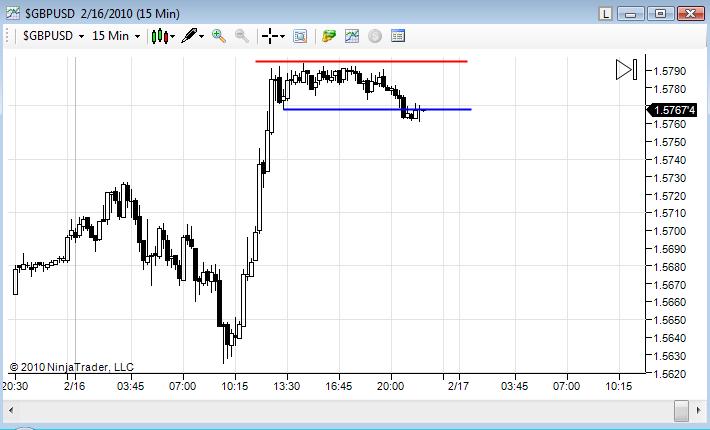Screen dimensions: 710x430
Task: Click the jump-to-latest-bar arrow on chart
Action: click(x=626, y=70)
